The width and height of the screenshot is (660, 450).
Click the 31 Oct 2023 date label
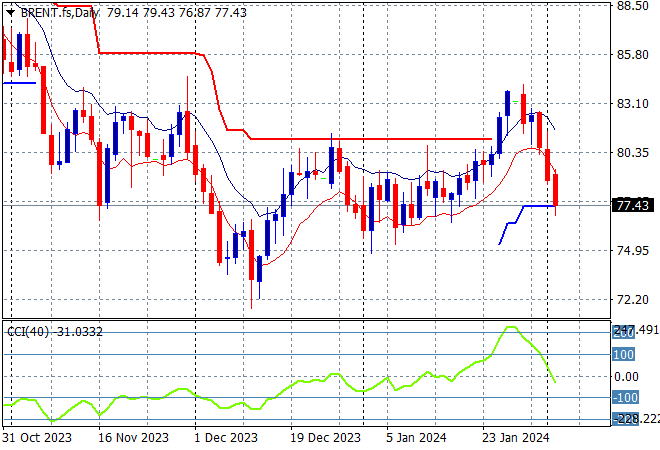37,438
